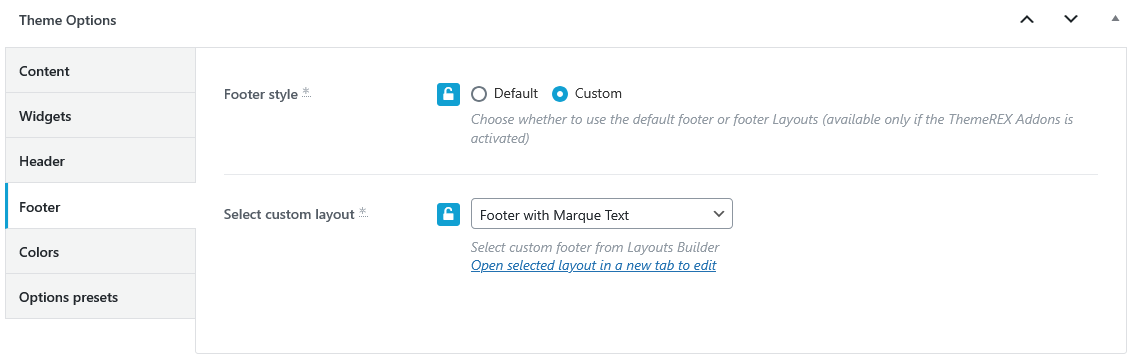
Task: Switch to the Options presets tab
Action: click(100, 297)
